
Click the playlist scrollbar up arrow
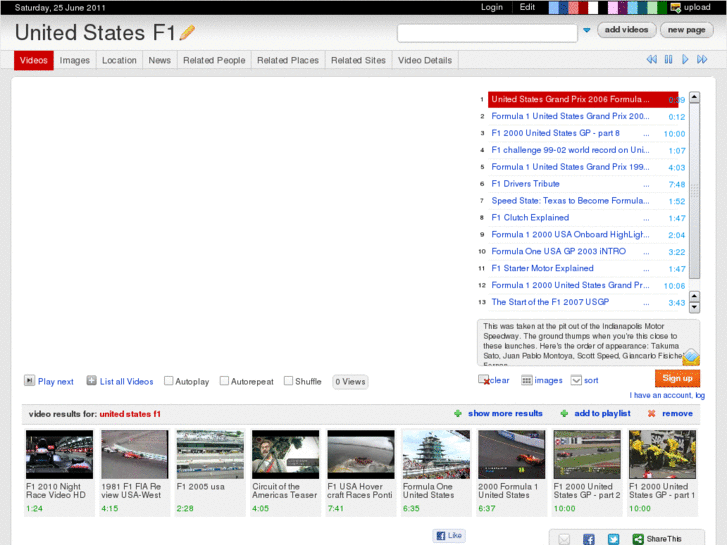point(694,97)
